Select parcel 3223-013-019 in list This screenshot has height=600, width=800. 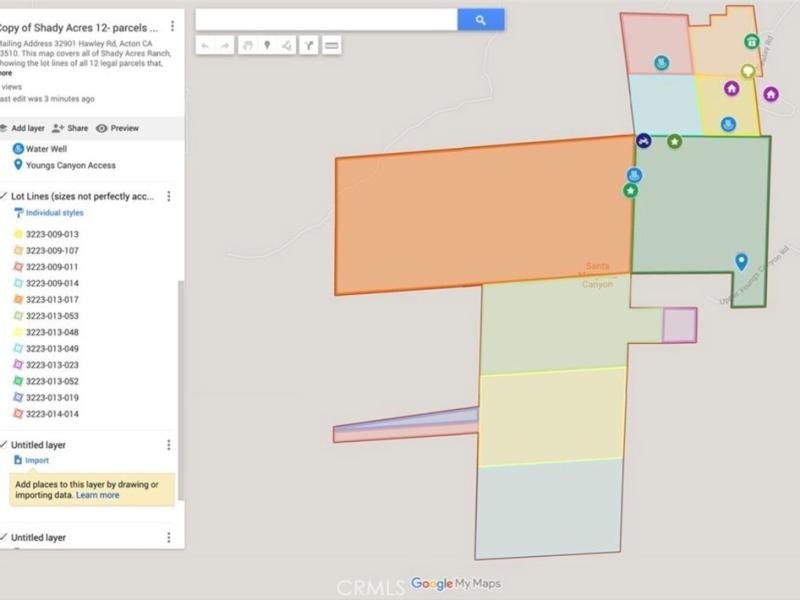(46, 397)
